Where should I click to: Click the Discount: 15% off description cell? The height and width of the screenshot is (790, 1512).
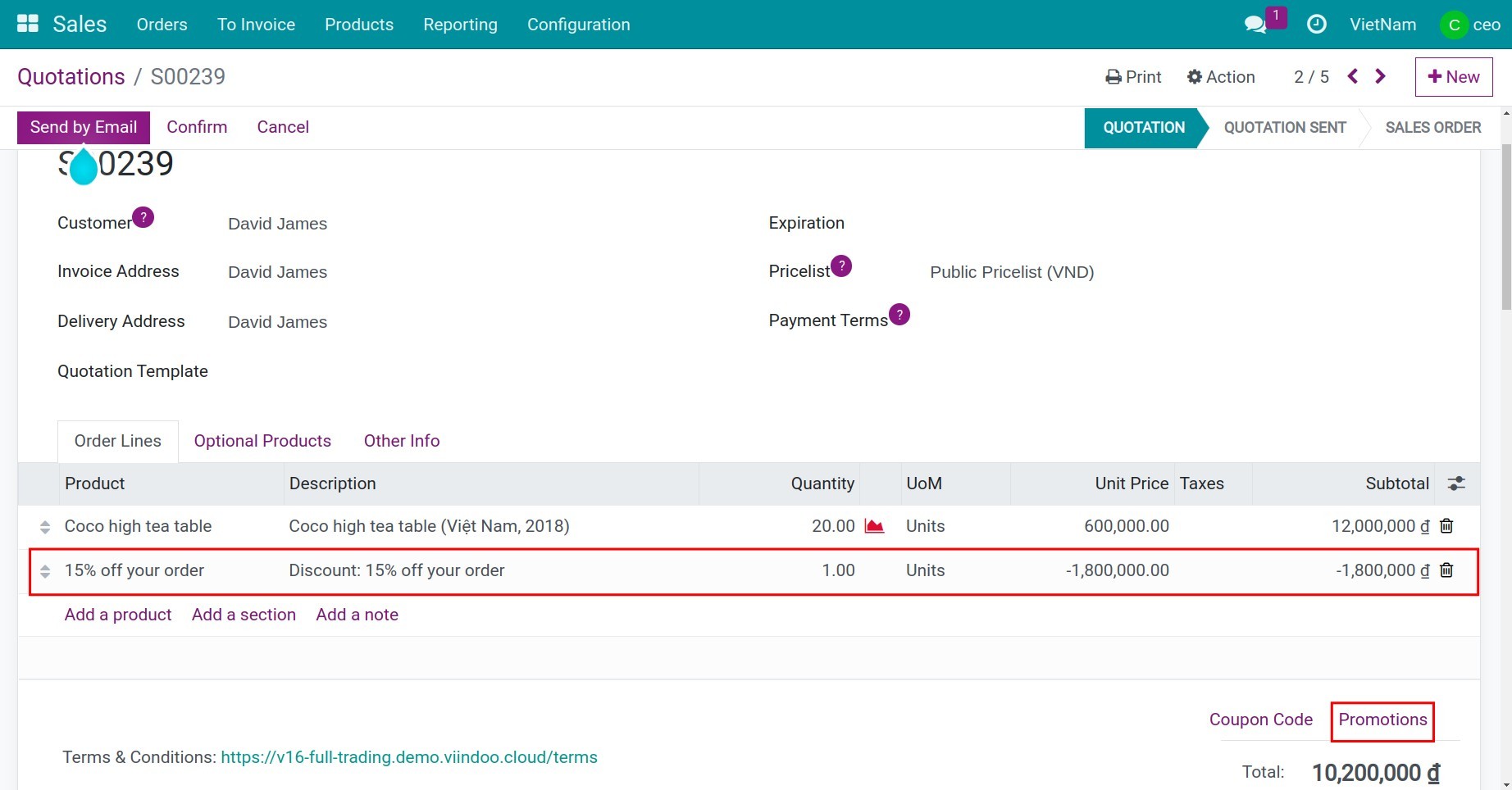(x=396, y=570)
